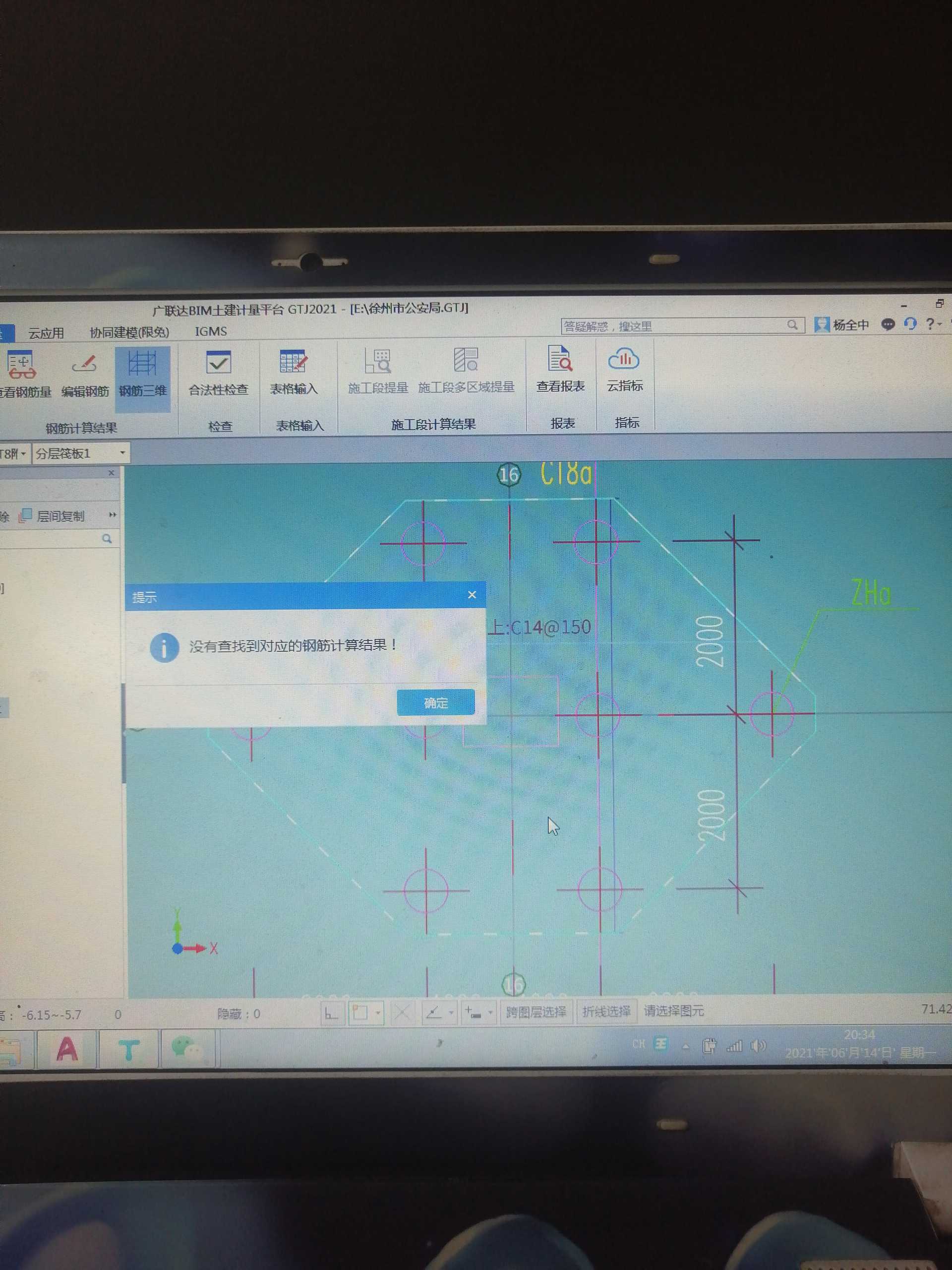The height and width of the screenshot is (1270, 952).
Task: Click the user avatar icon beside 杨全中
Action: tap(822, 324)
